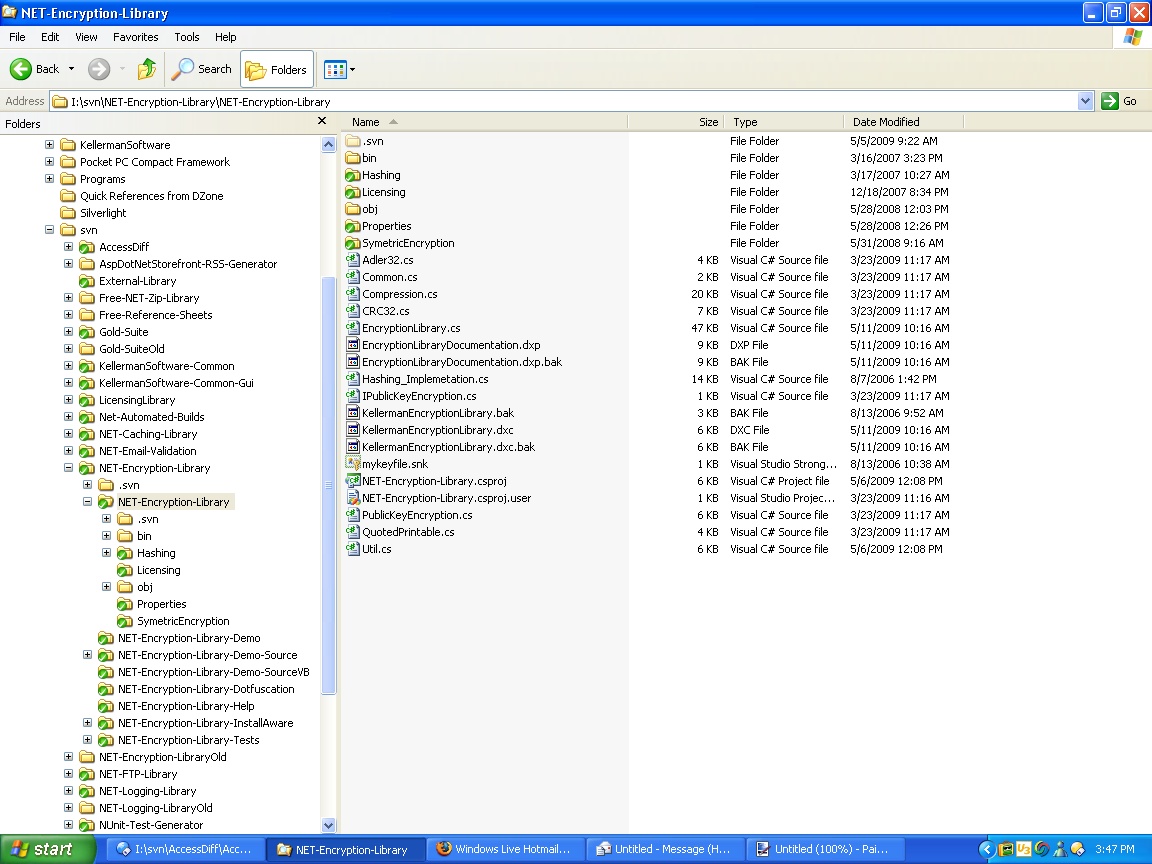Open the Tools menu
This screenshot has height=864, width=1152.
tap(187, 37)
